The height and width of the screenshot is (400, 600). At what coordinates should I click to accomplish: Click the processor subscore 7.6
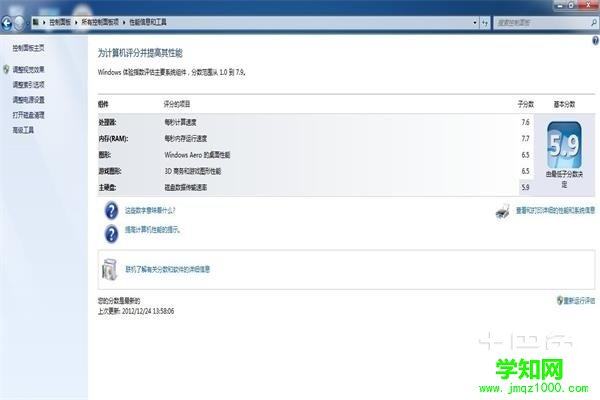525,122
